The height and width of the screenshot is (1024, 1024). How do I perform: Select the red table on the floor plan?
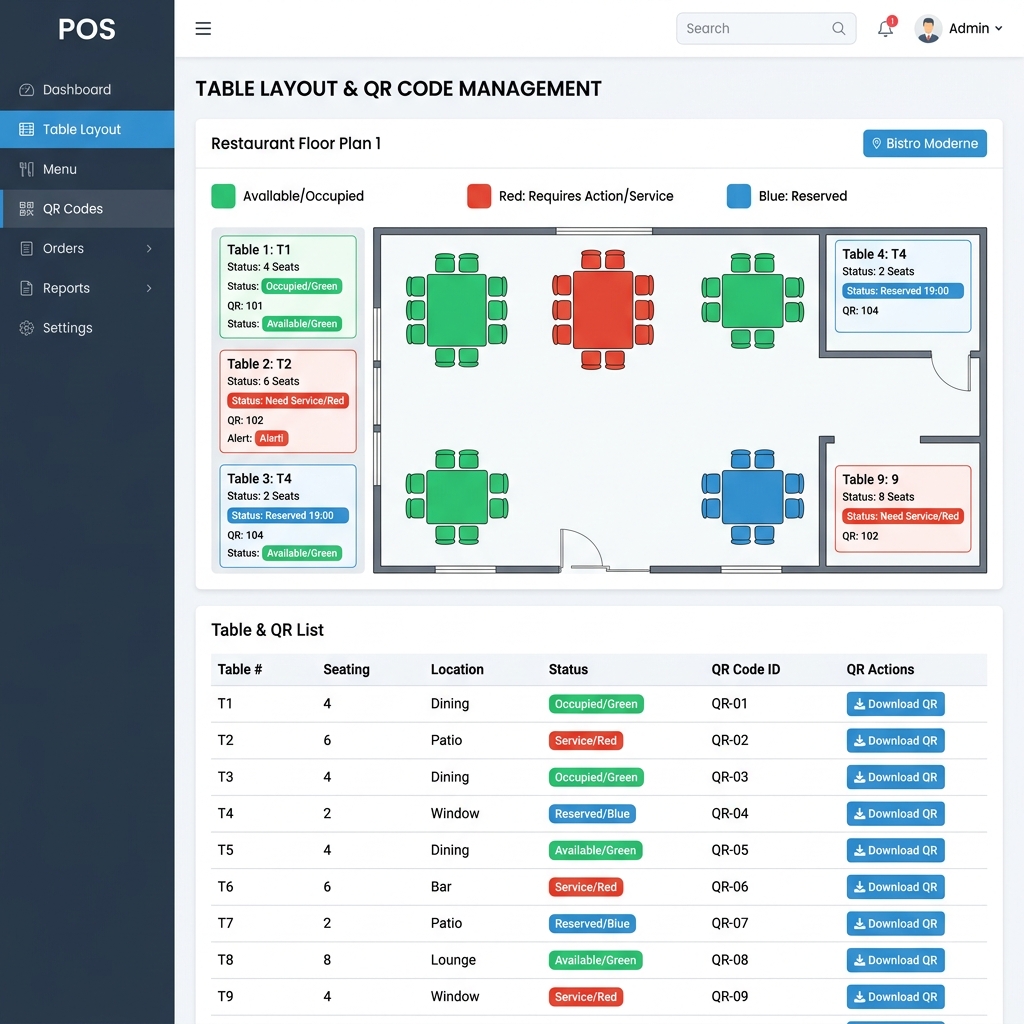603,310
